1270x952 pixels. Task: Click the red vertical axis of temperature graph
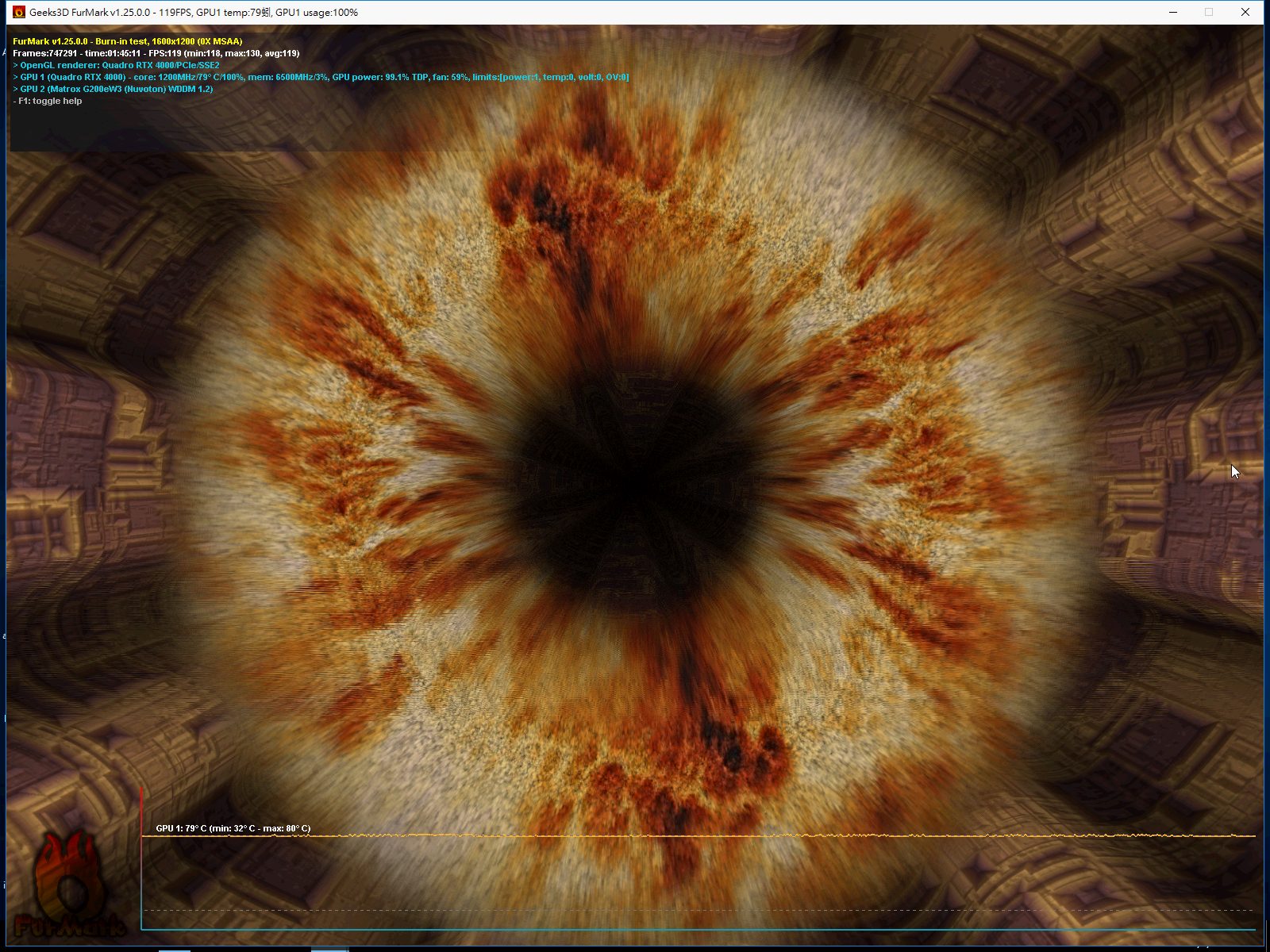point(141,857)
